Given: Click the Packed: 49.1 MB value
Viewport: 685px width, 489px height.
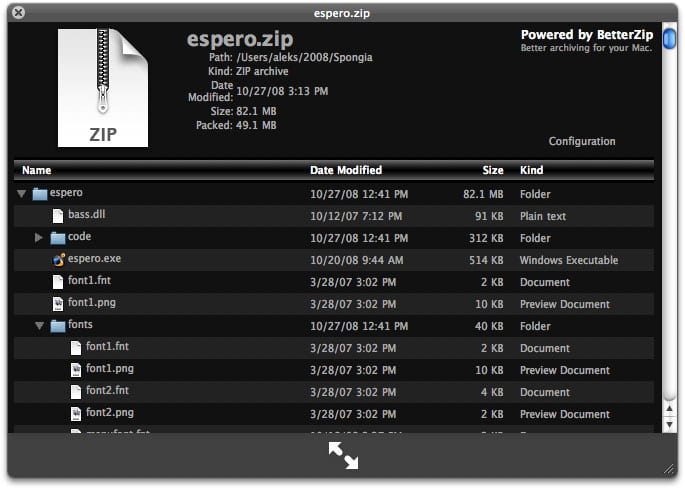Looking at the screenshot, I should [x=256, y=125].
